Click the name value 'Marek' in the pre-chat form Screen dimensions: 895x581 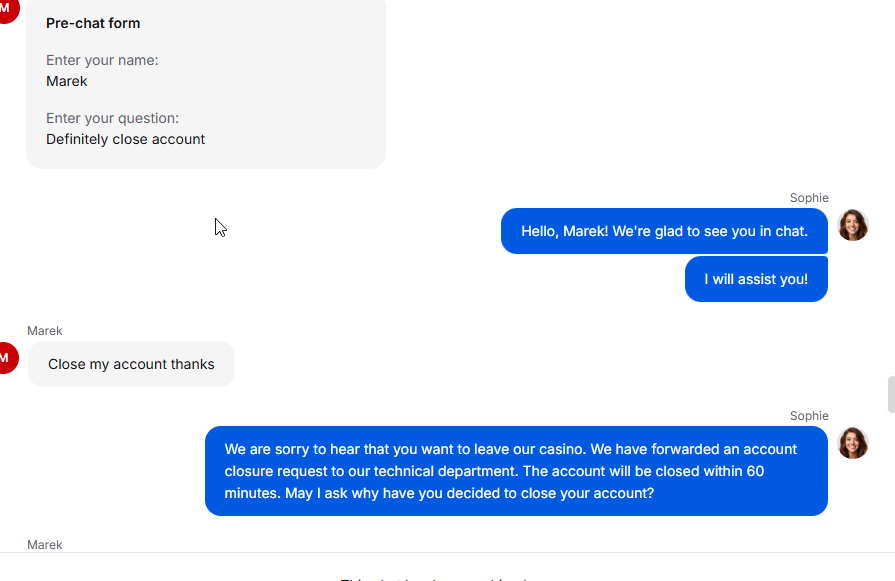click(x=67, y=81)
